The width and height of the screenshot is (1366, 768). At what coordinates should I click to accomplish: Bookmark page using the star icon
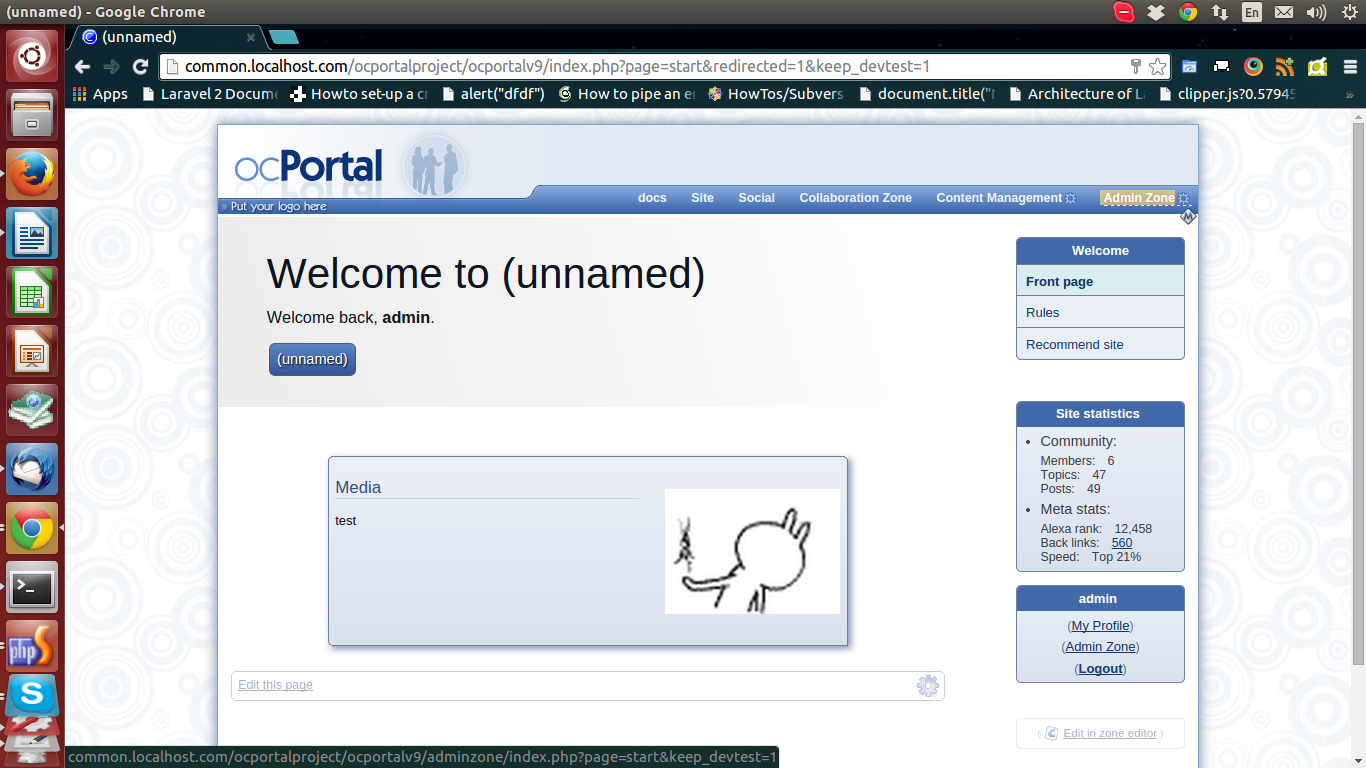pos(1157,67)
